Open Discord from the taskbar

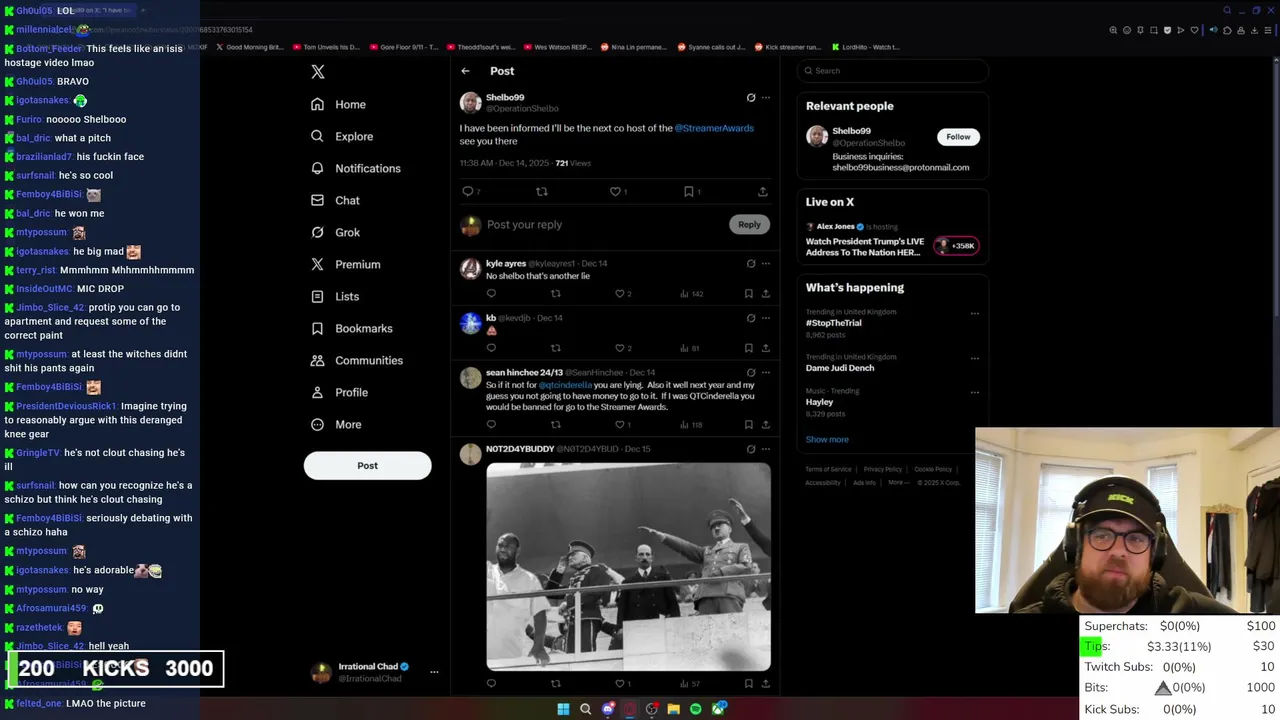(x=608, y=709)
